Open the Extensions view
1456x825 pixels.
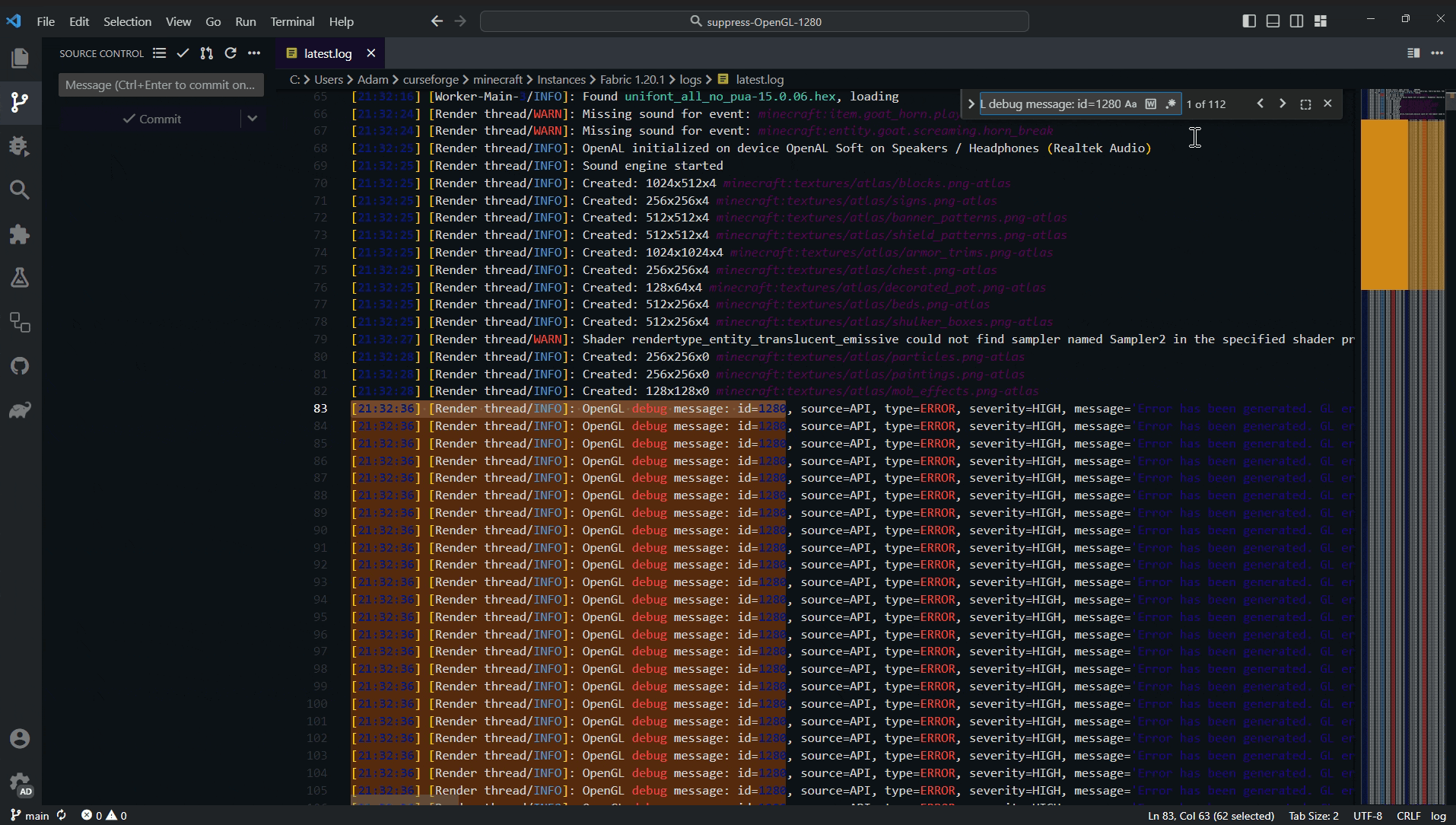(x=20, y=234)
